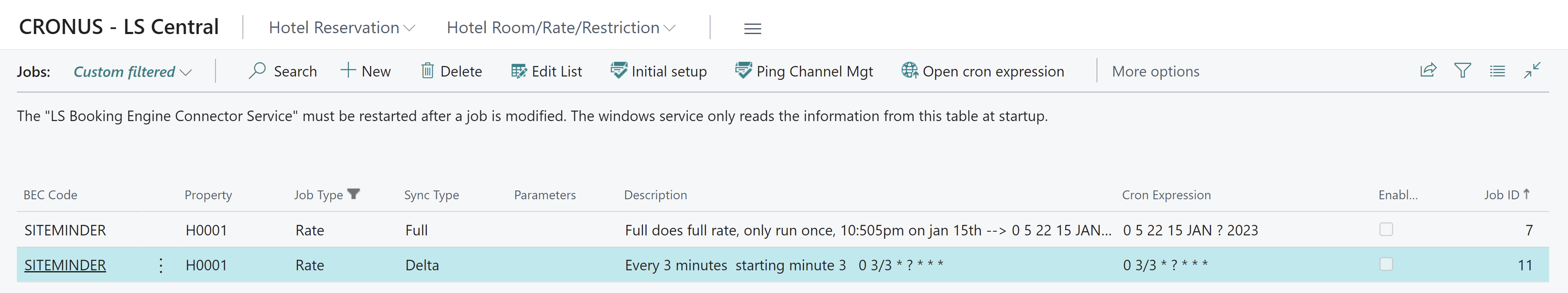1568x293 pixels.
Task: Click the Edit List icon
Action: (x=519, y=71)
